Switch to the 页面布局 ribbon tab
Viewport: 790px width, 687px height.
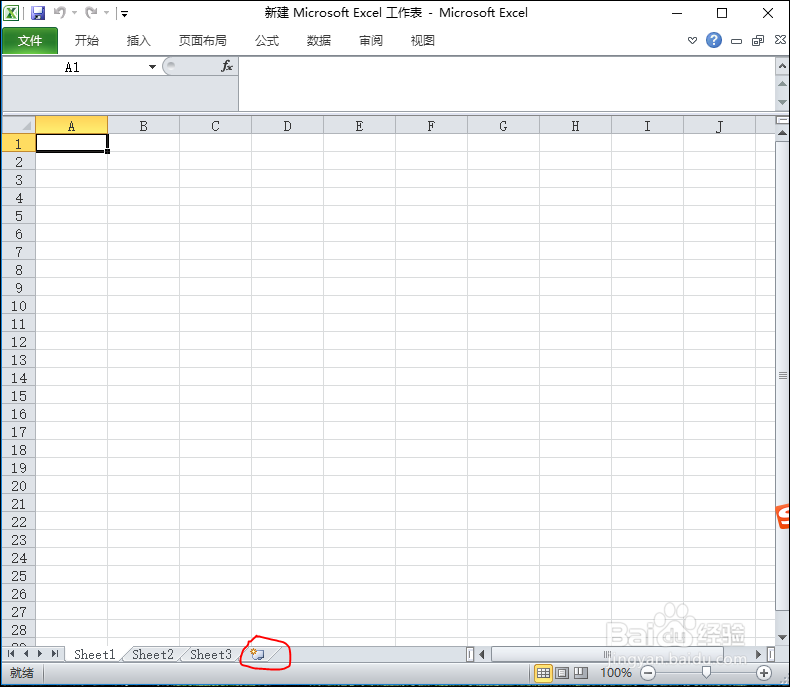(203, 40)
